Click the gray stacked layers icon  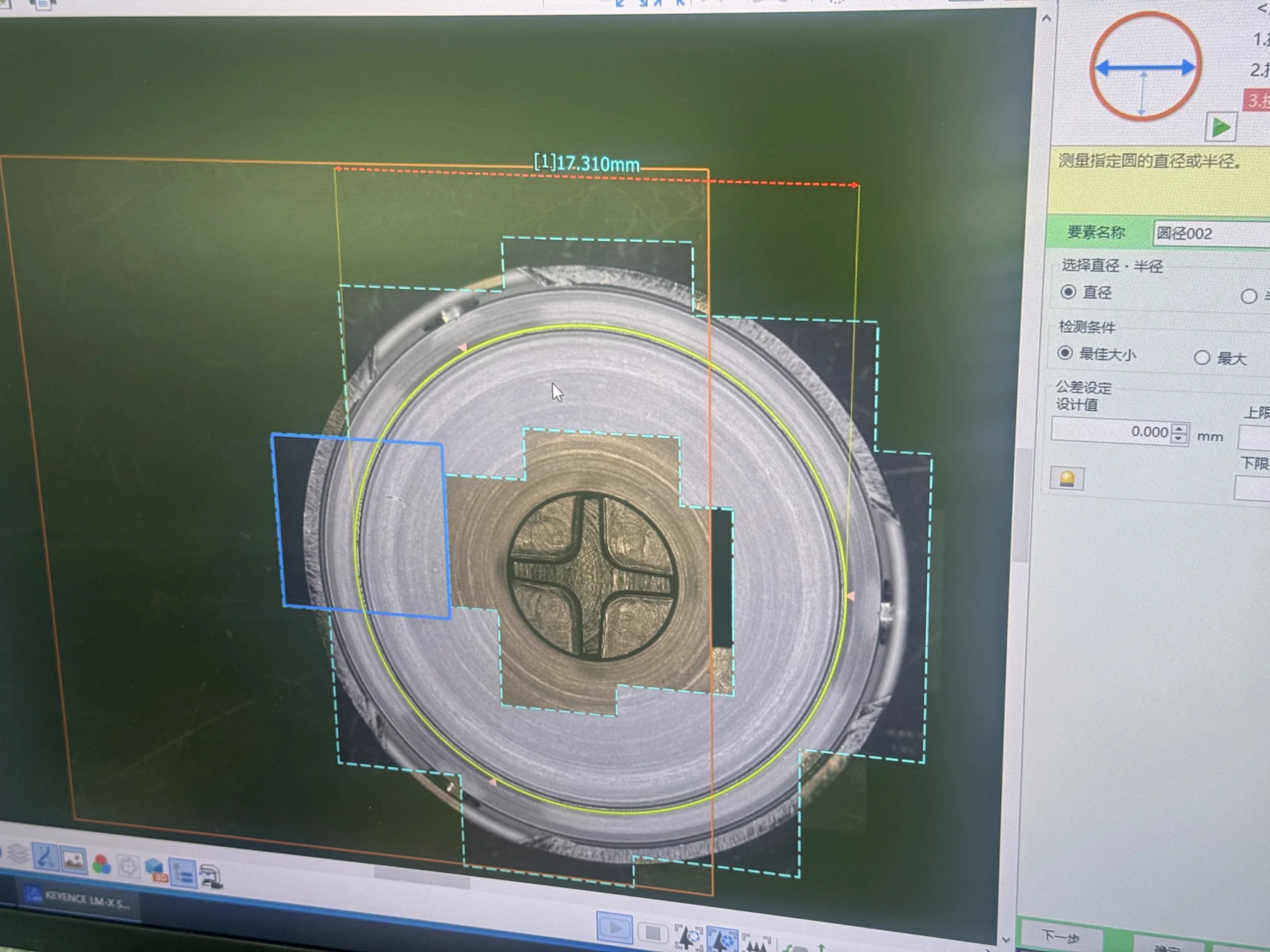point(18,855)
